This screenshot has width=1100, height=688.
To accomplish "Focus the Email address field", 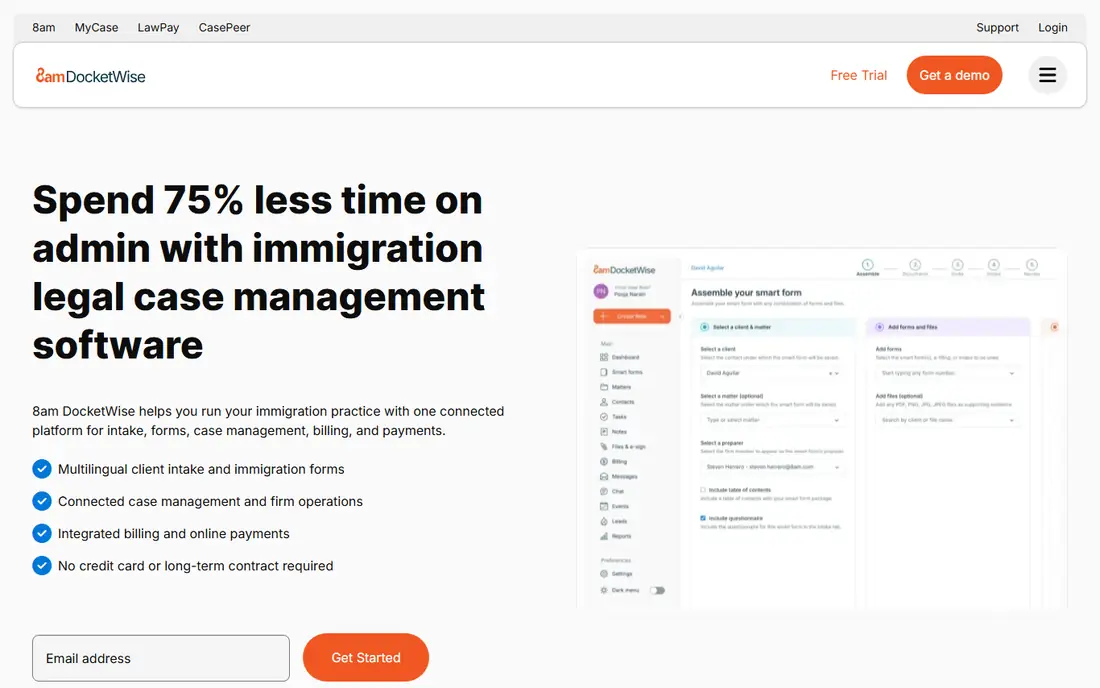I will pos(161,658).
